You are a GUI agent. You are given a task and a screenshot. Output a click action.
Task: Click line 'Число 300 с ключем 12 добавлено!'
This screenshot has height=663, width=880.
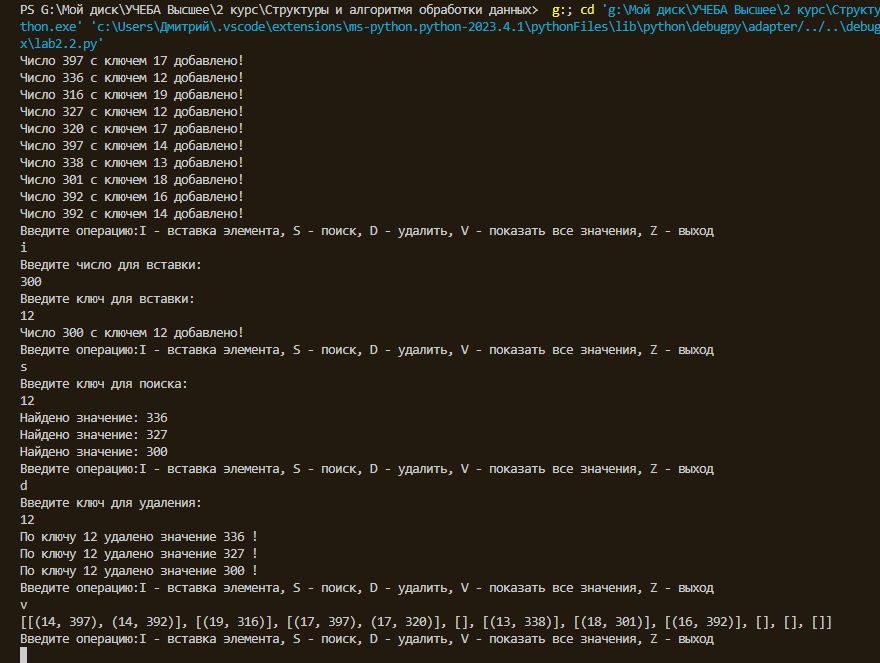pos(132,333)
